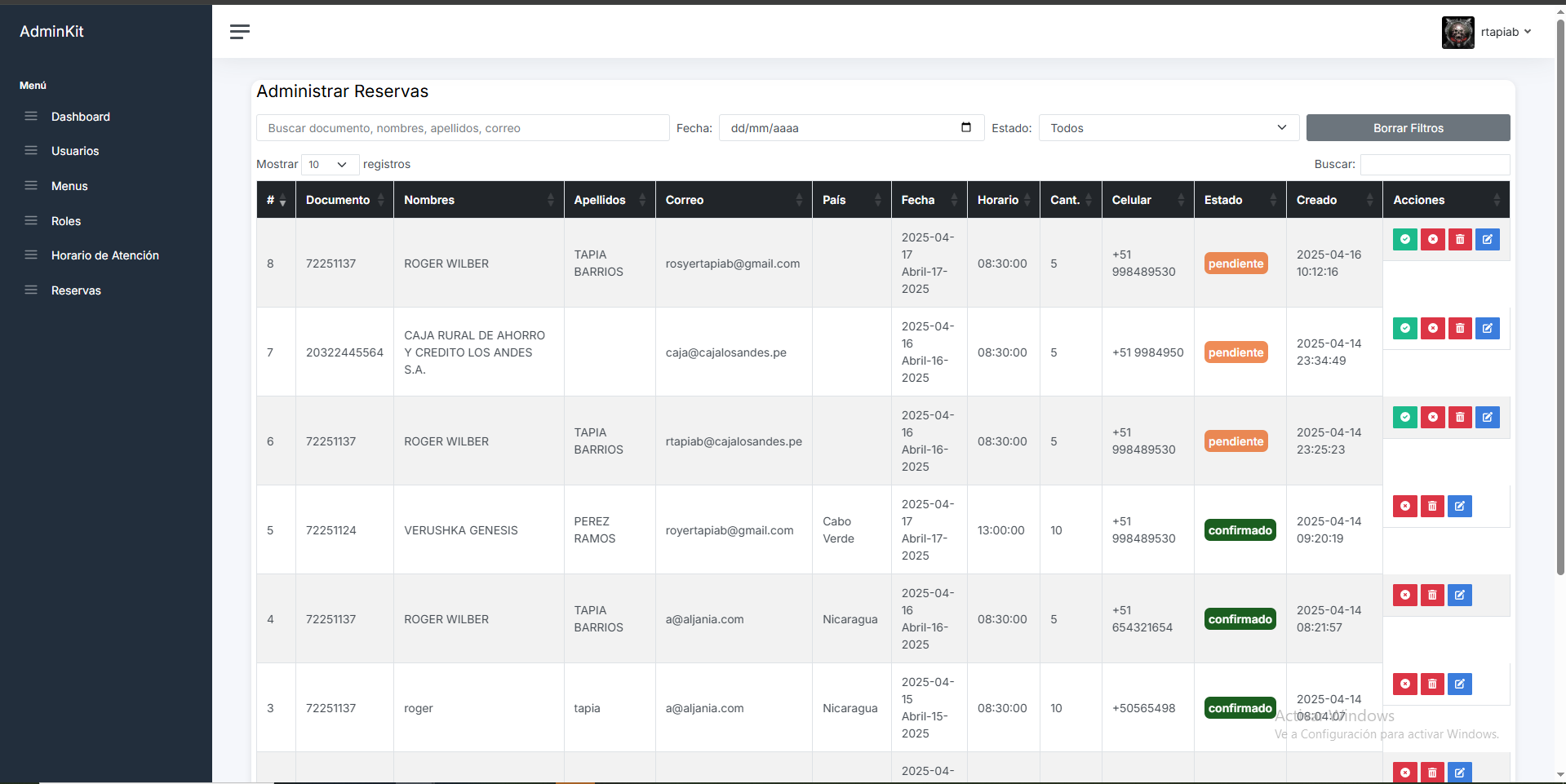Sort table by Apellidos column
1566x784 pixels.
610,200
